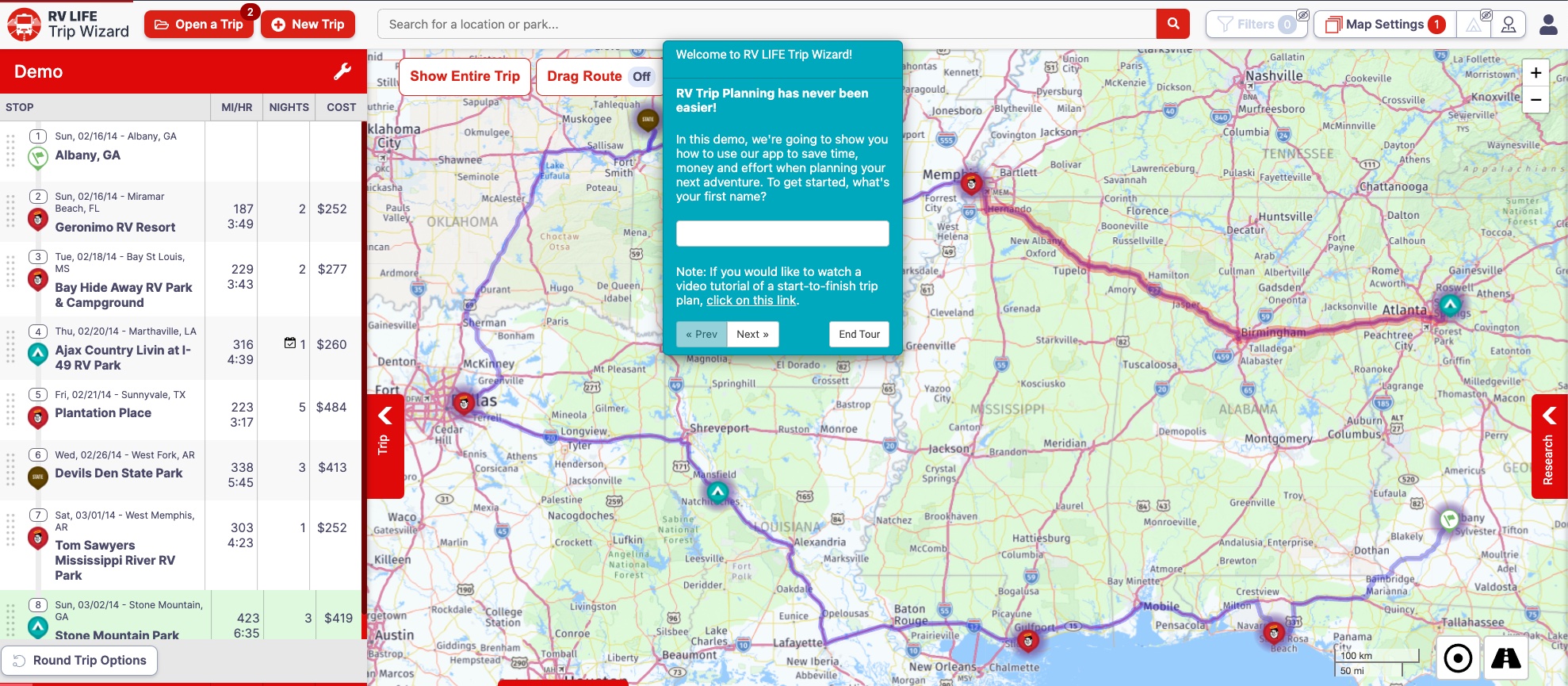1568x686 pixels.
Task: Expand the Research side panel
Action: [1549, 446]
